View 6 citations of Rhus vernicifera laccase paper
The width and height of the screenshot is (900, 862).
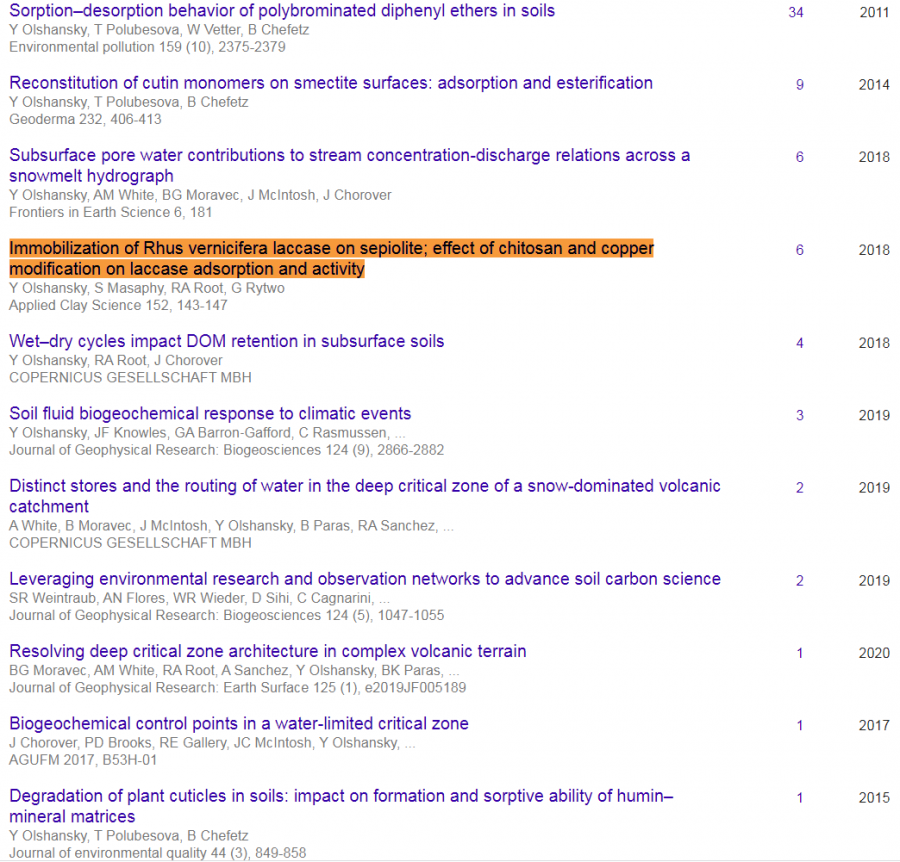[x=800, y=250]
